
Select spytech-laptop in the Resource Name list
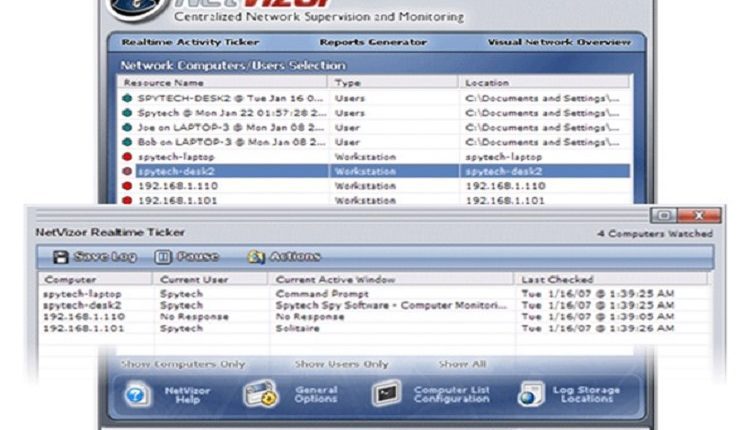[x=176, y=157]
